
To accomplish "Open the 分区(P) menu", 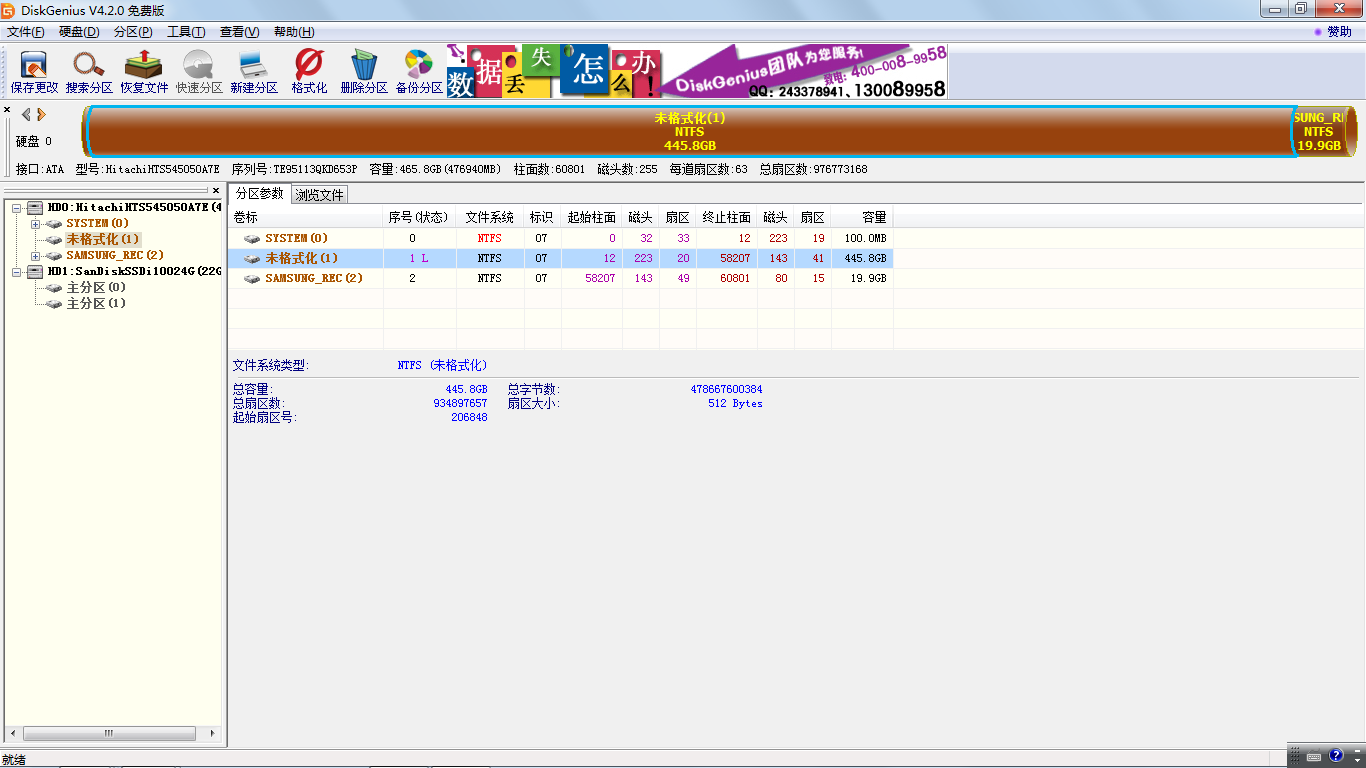I will 133,32.
